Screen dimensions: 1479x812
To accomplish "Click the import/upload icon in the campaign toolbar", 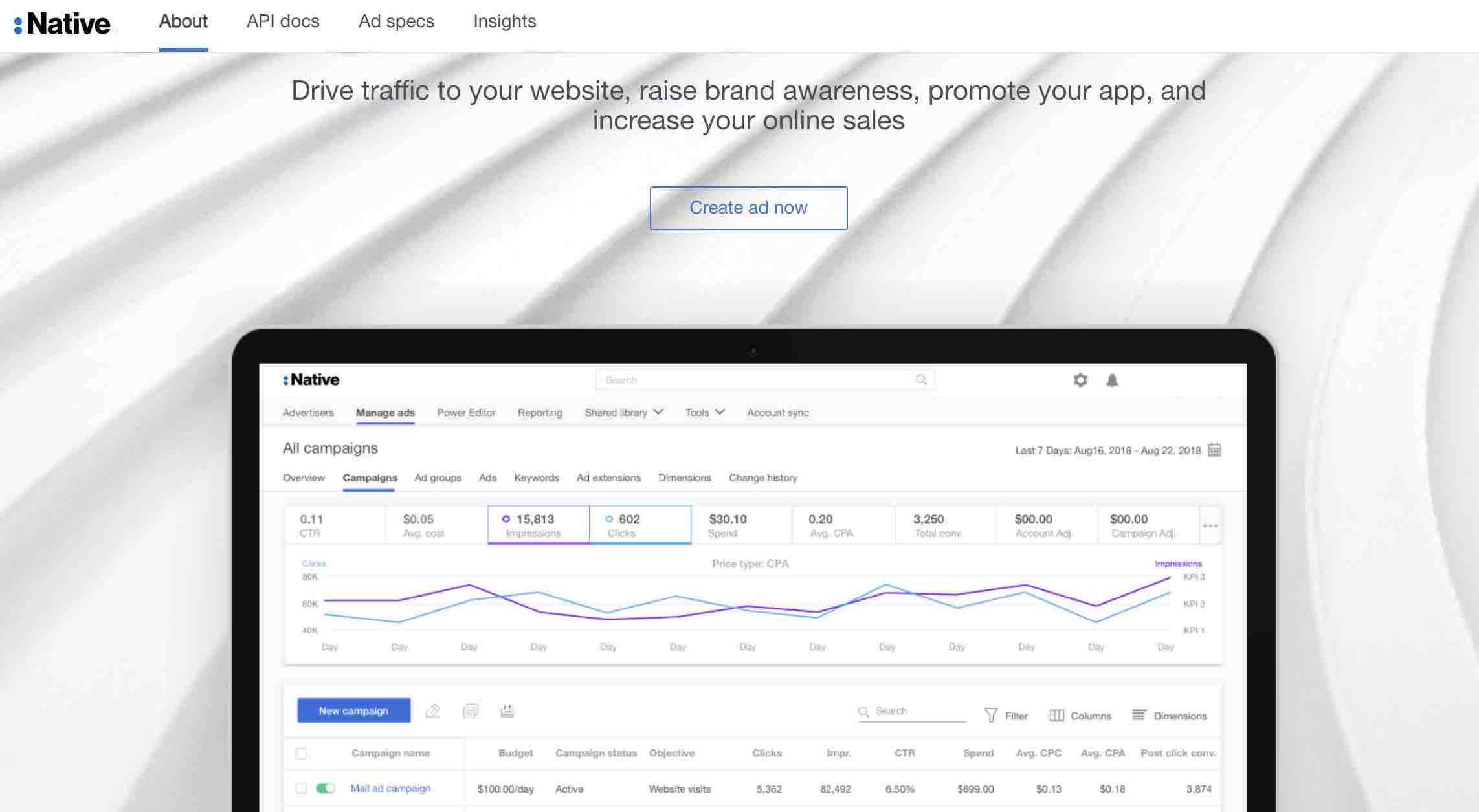I will point(507,711).
